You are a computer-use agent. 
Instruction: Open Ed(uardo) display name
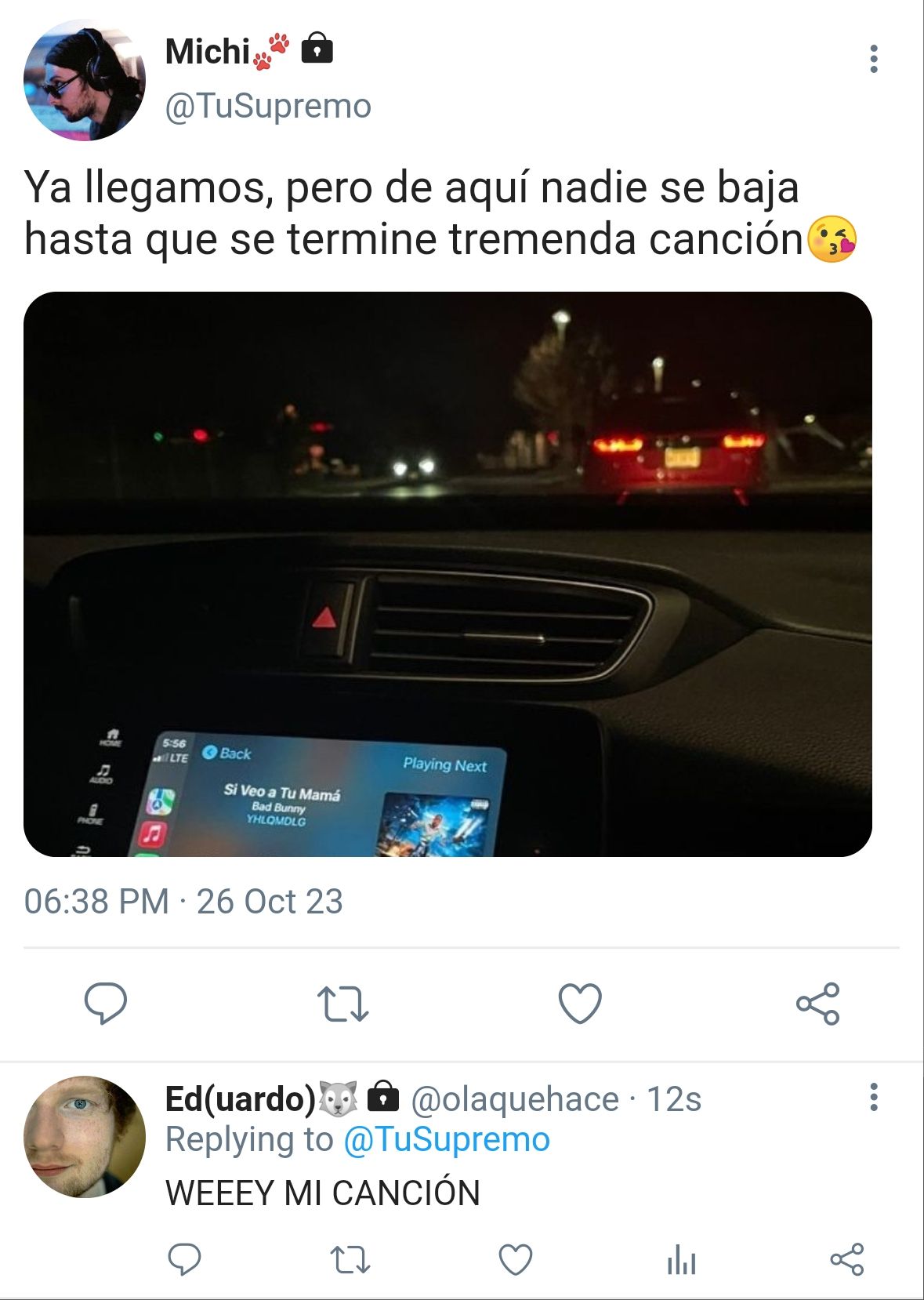coord(240,1098)
